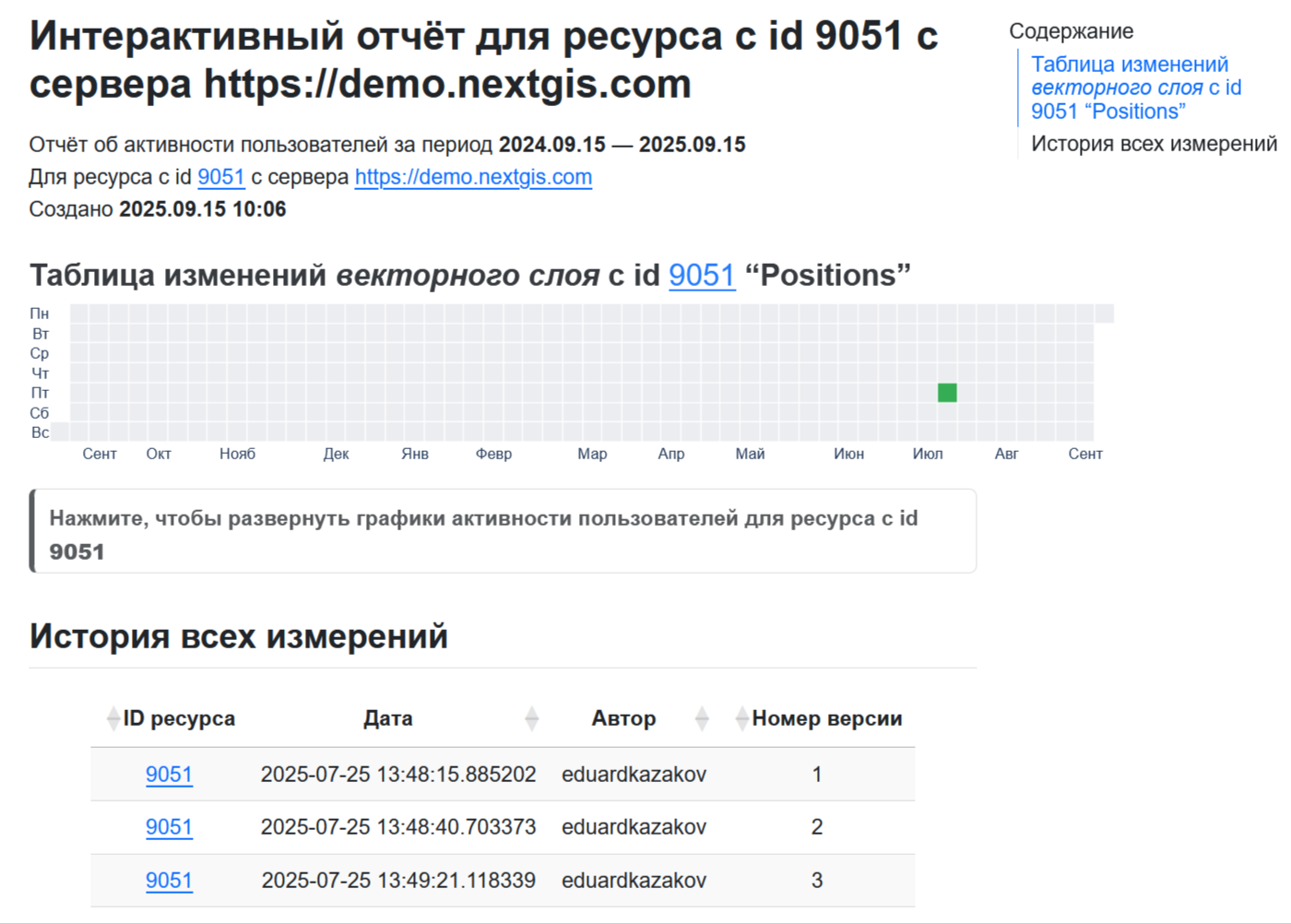This screenshot has height=924, width=1291.
Task: Click the 'Июл' month label under heatmap
Action: pos(928,454)
